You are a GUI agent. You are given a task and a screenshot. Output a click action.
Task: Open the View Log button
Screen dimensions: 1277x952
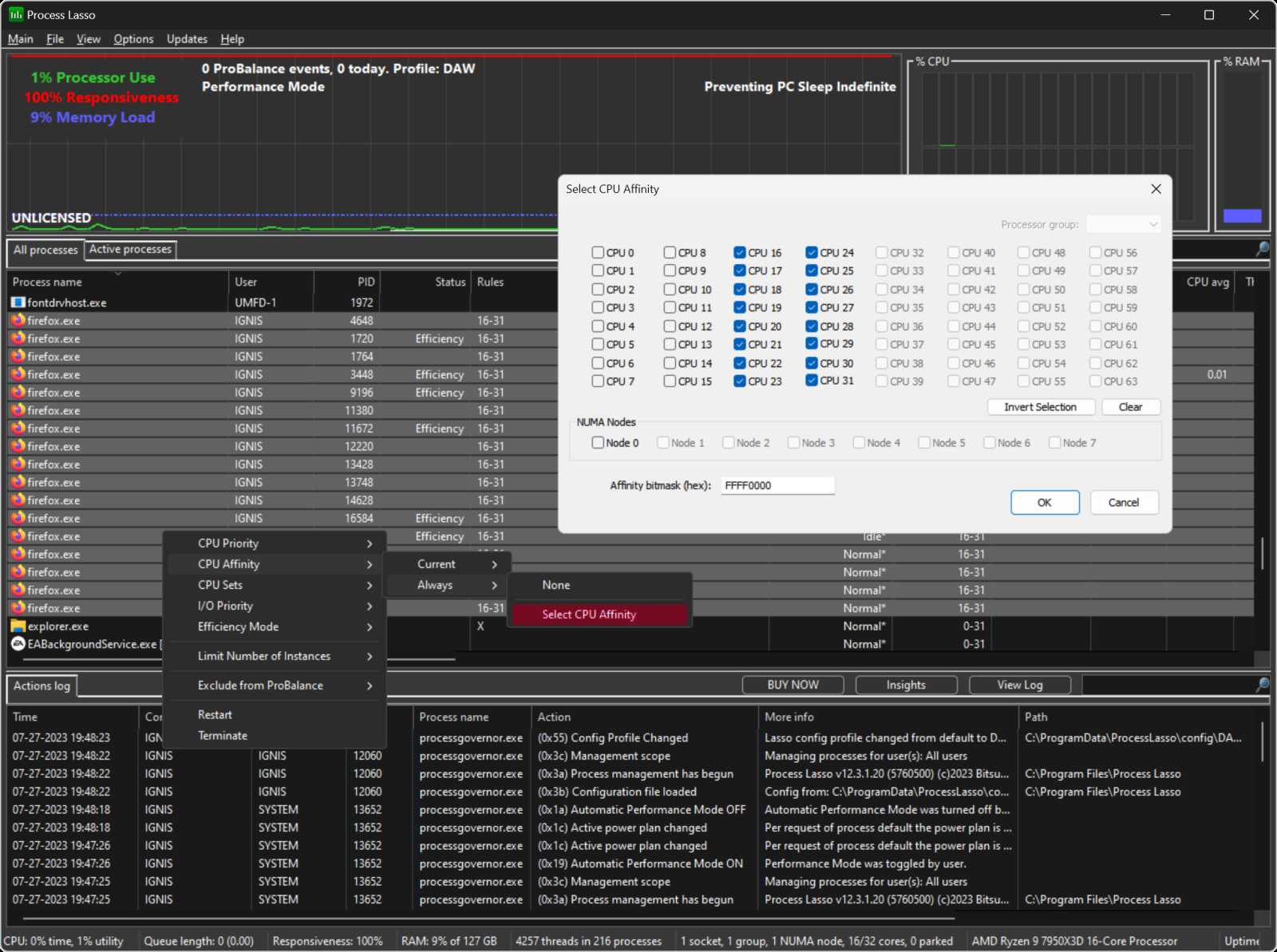1019,685
